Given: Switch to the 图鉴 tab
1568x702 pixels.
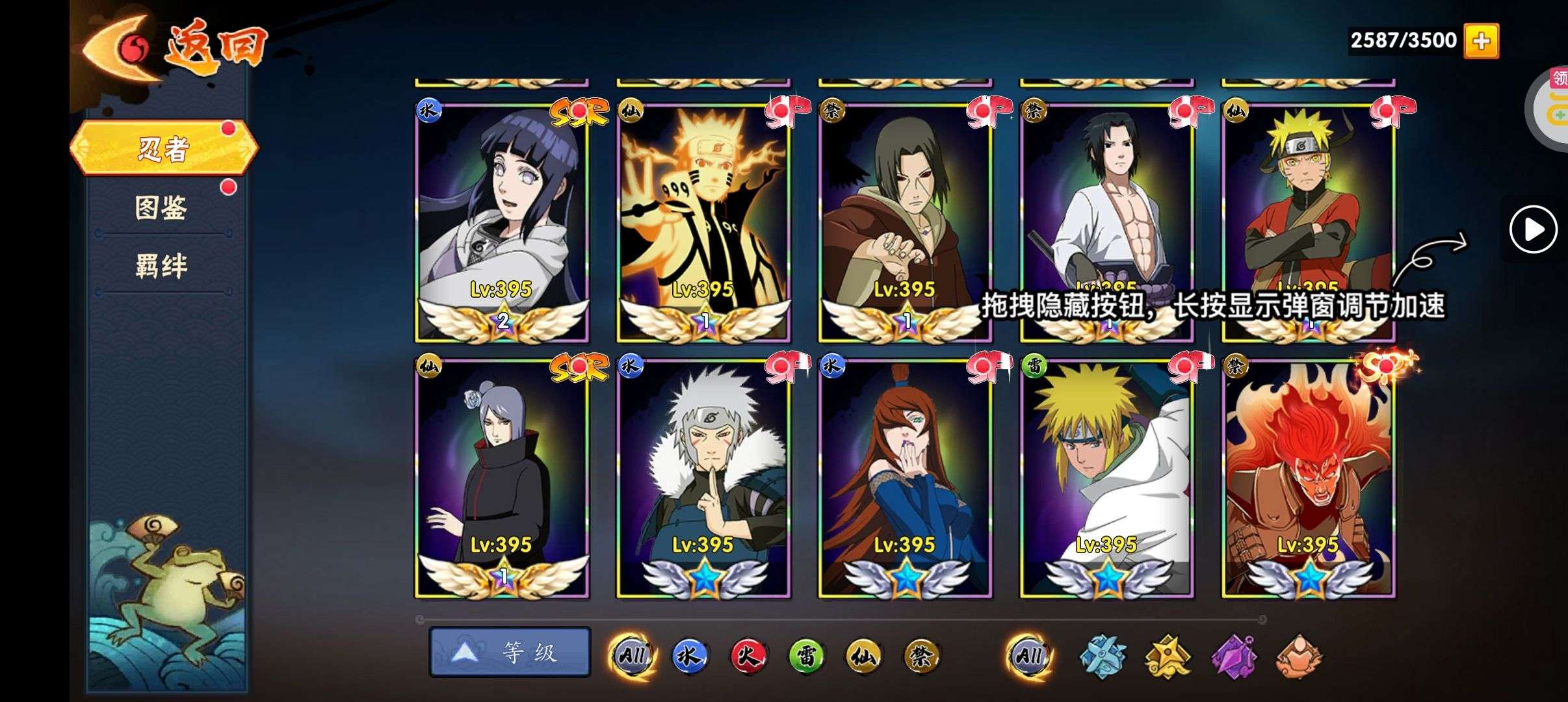Looking at the screenshot, I should 161,207.
